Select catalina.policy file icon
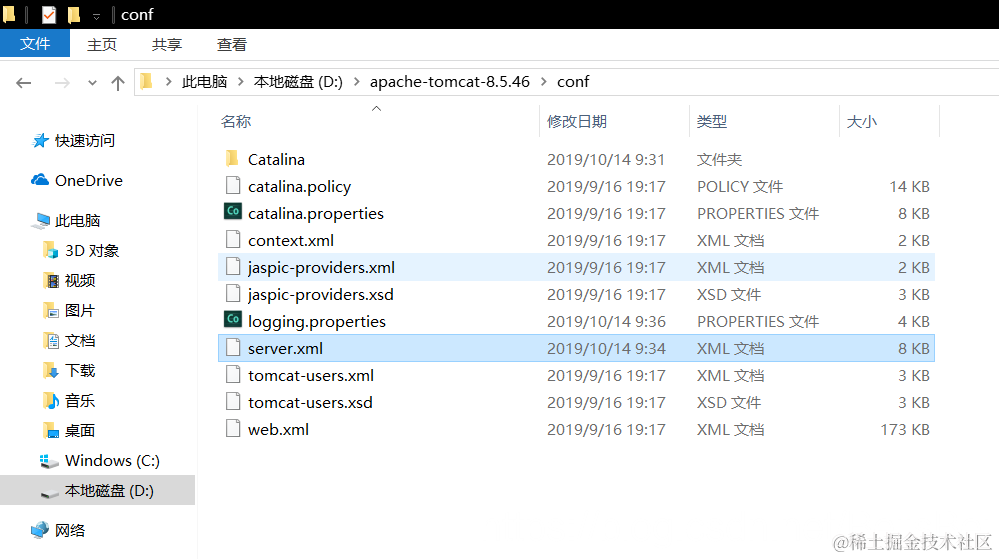The image size is (999, 559). pyautogui.click(x=233, y=185)
